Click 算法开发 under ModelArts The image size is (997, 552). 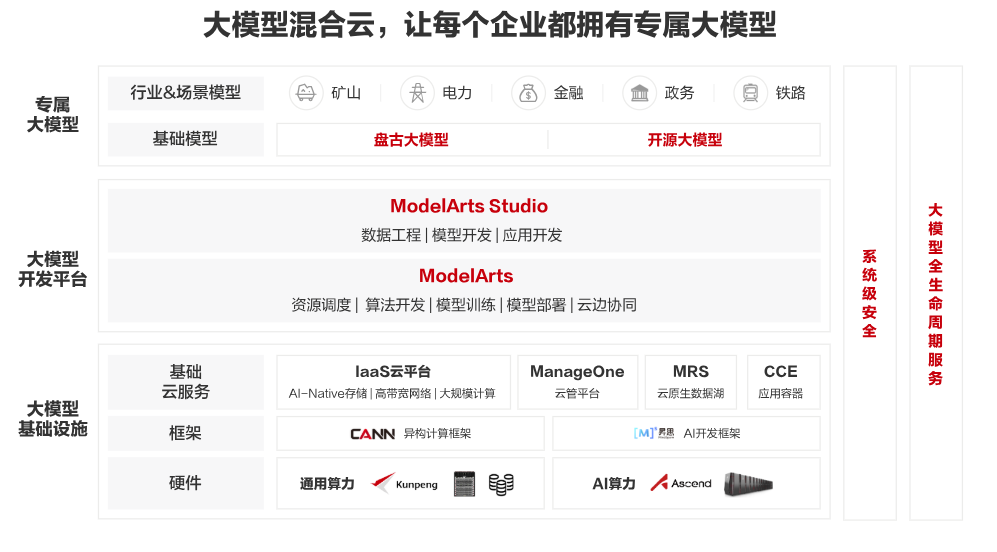(395, 305)
